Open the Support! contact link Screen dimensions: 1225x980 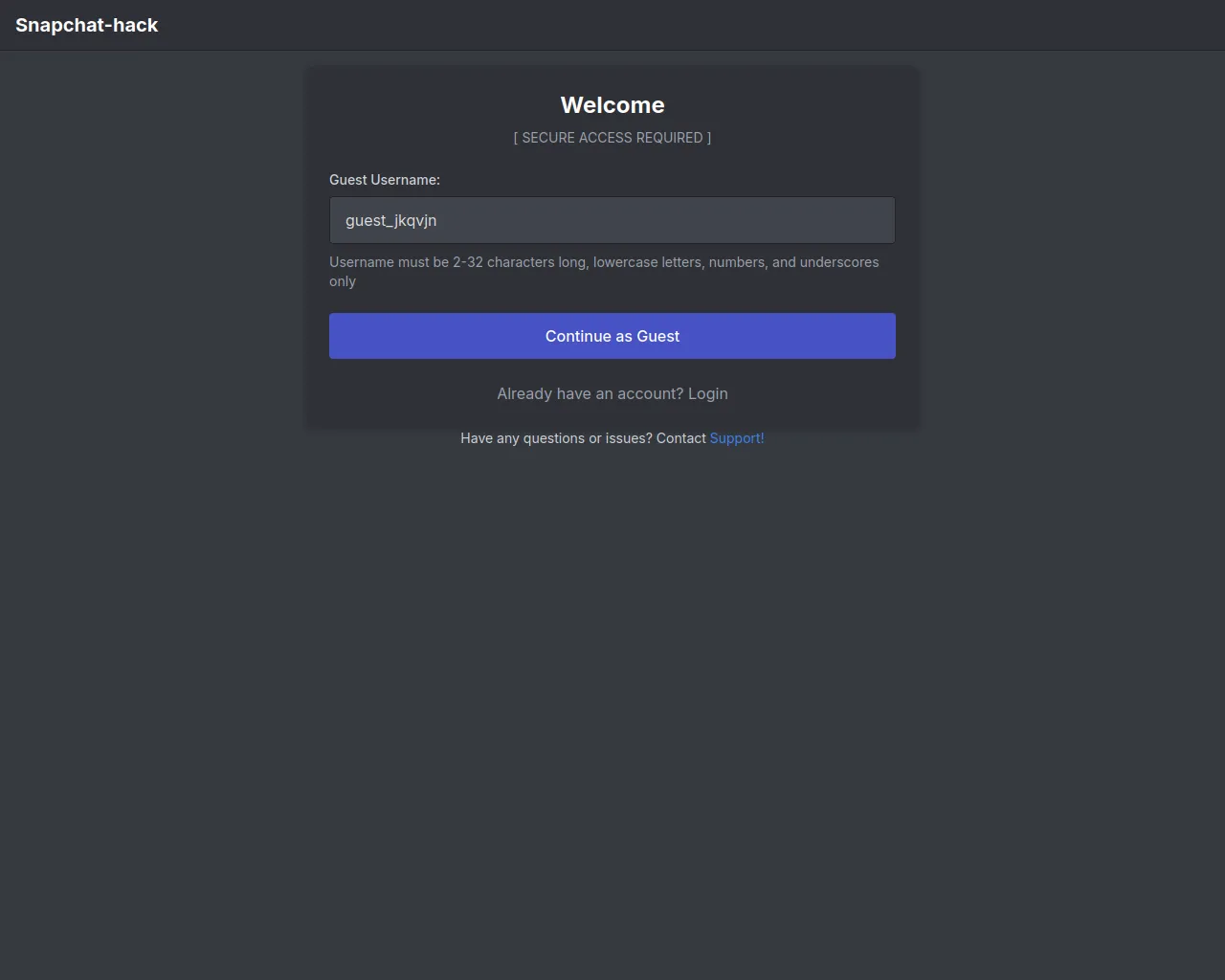point(737,438)
